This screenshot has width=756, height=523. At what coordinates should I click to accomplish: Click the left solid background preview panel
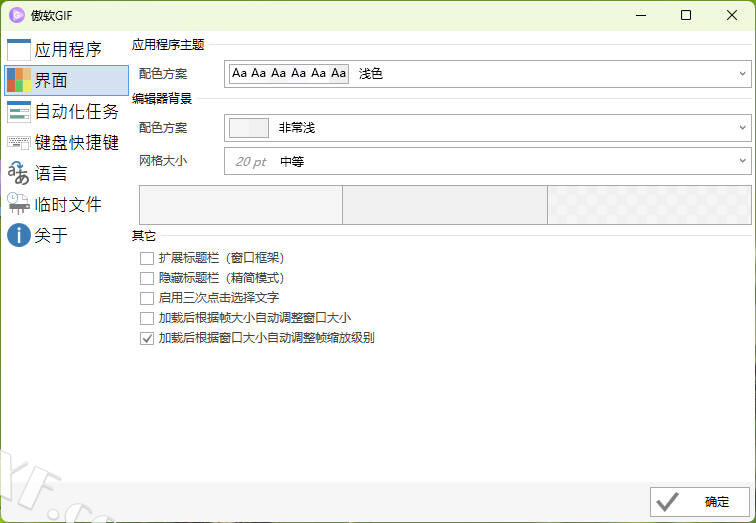(x=241, y=205)
